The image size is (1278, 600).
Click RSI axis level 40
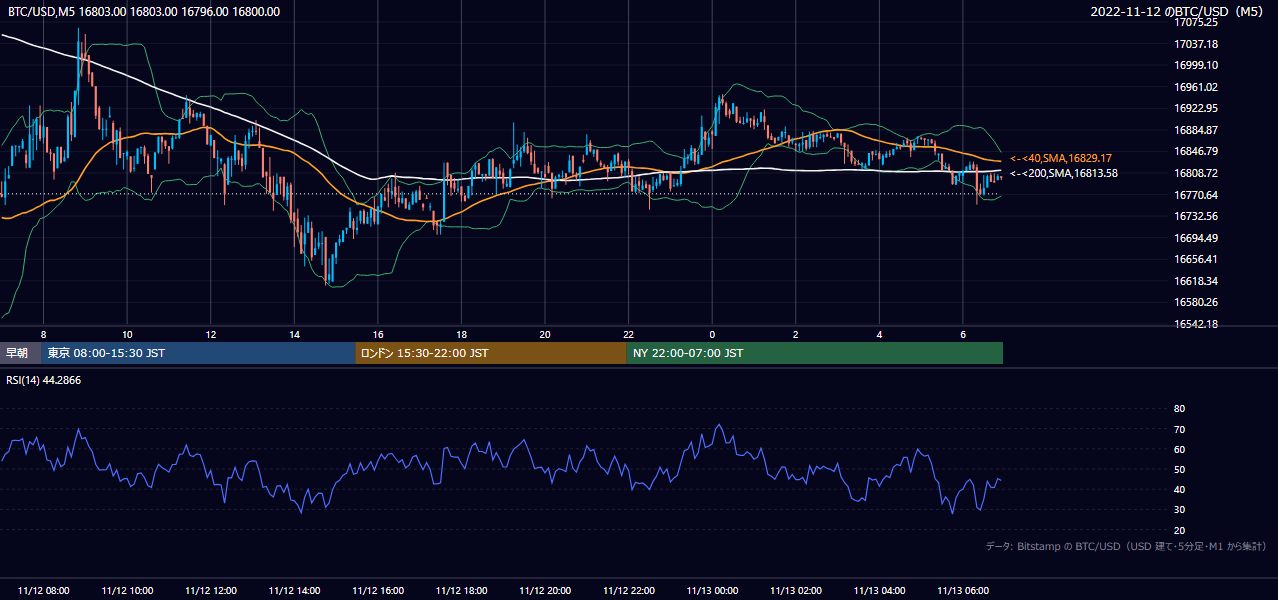point(1179,489)
